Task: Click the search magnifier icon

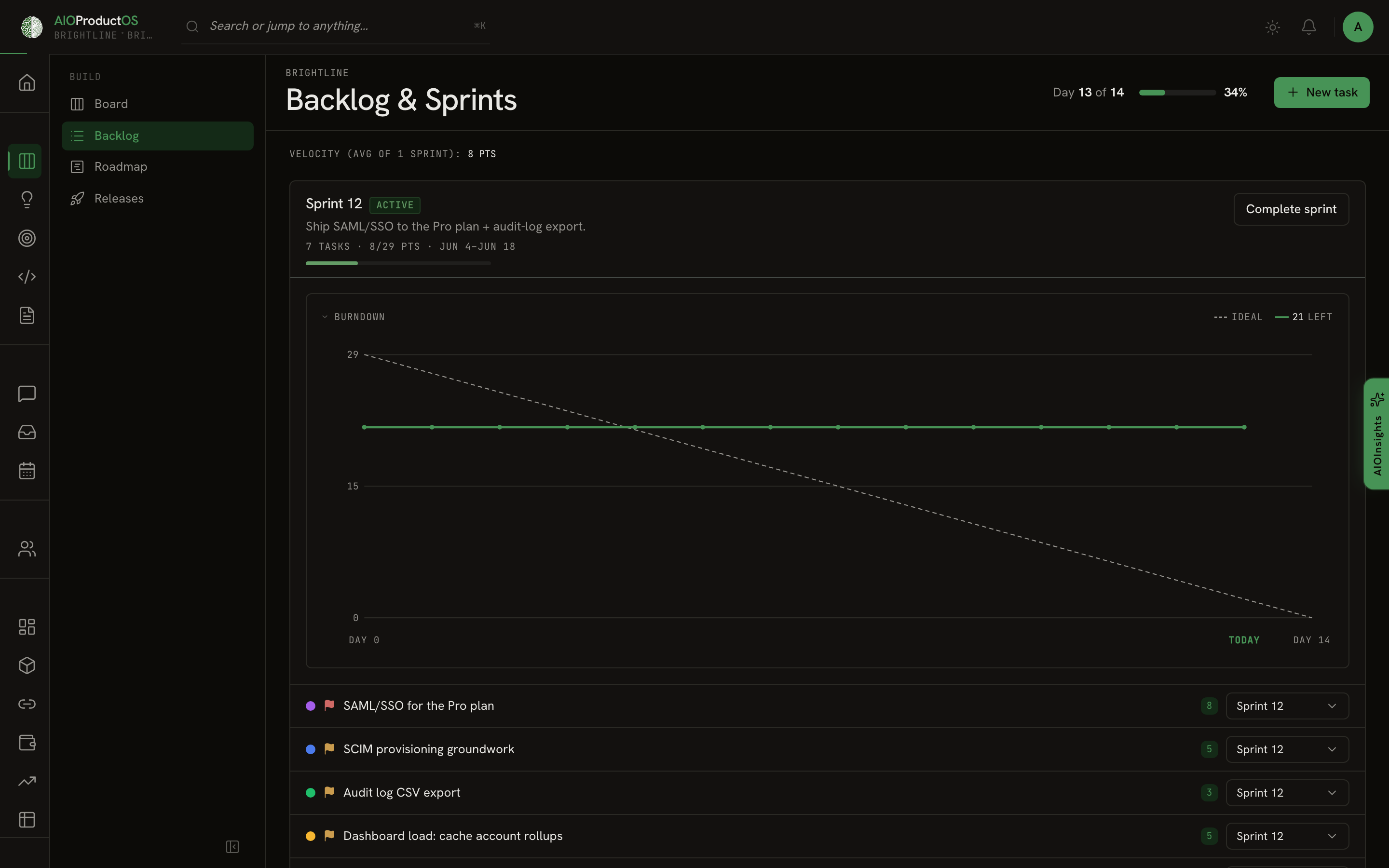Action: point(192,27)
